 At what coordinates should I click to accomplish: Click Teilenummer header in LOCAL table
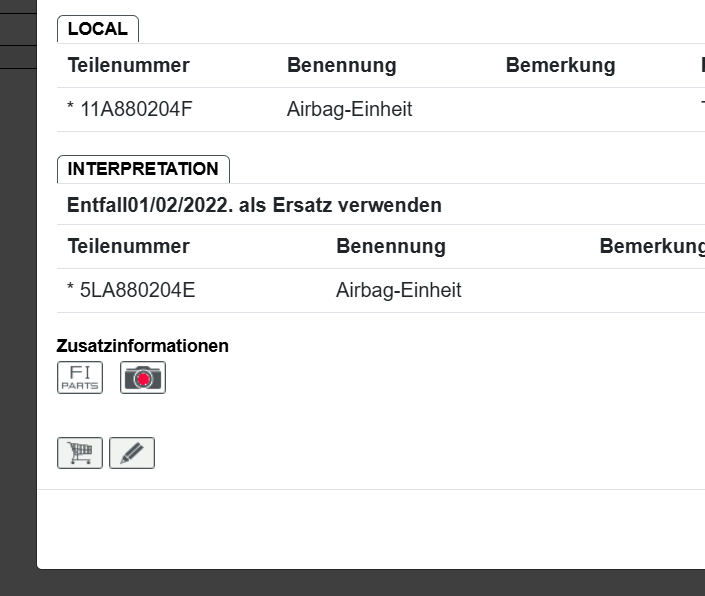tap(128, 66)
